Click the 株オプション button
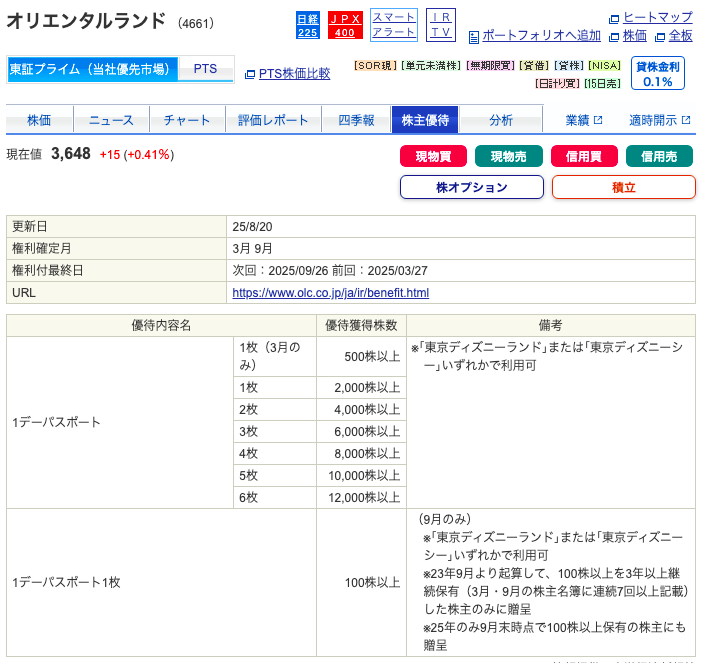This screenshot has height=663, width=704. pyautogui.click(x=472, y=187)
